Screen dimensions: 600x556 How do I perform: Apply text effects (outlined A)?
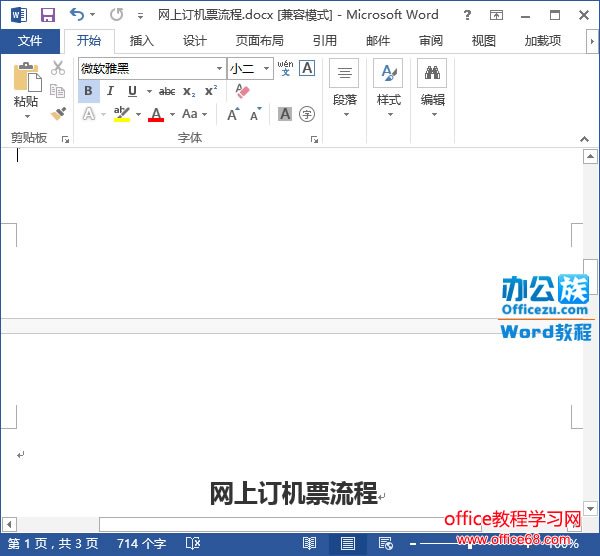click(x=89, y=114)
